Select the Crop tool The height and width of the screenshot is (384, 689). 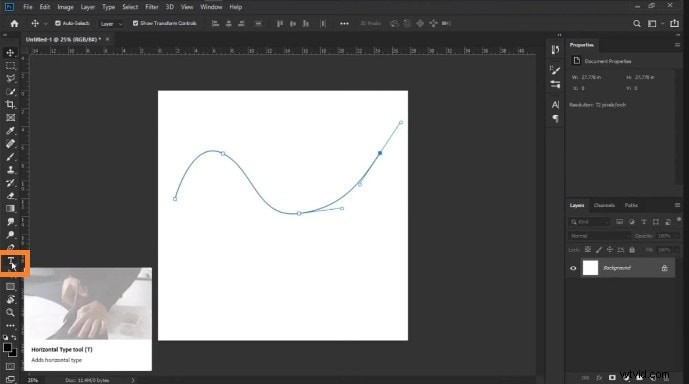click(10, 105)
